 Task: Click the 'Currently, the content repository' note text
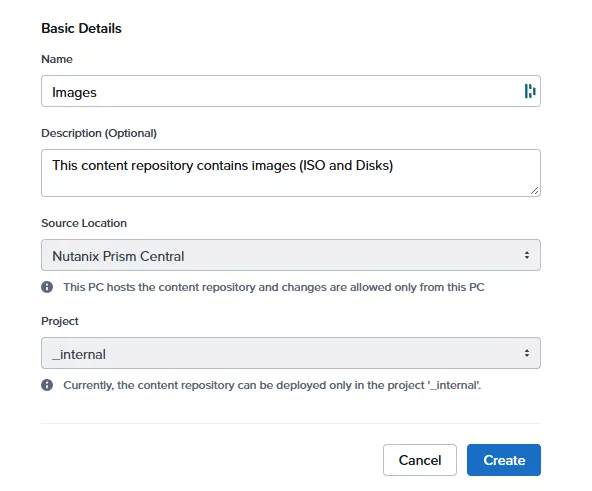point(272,385)
